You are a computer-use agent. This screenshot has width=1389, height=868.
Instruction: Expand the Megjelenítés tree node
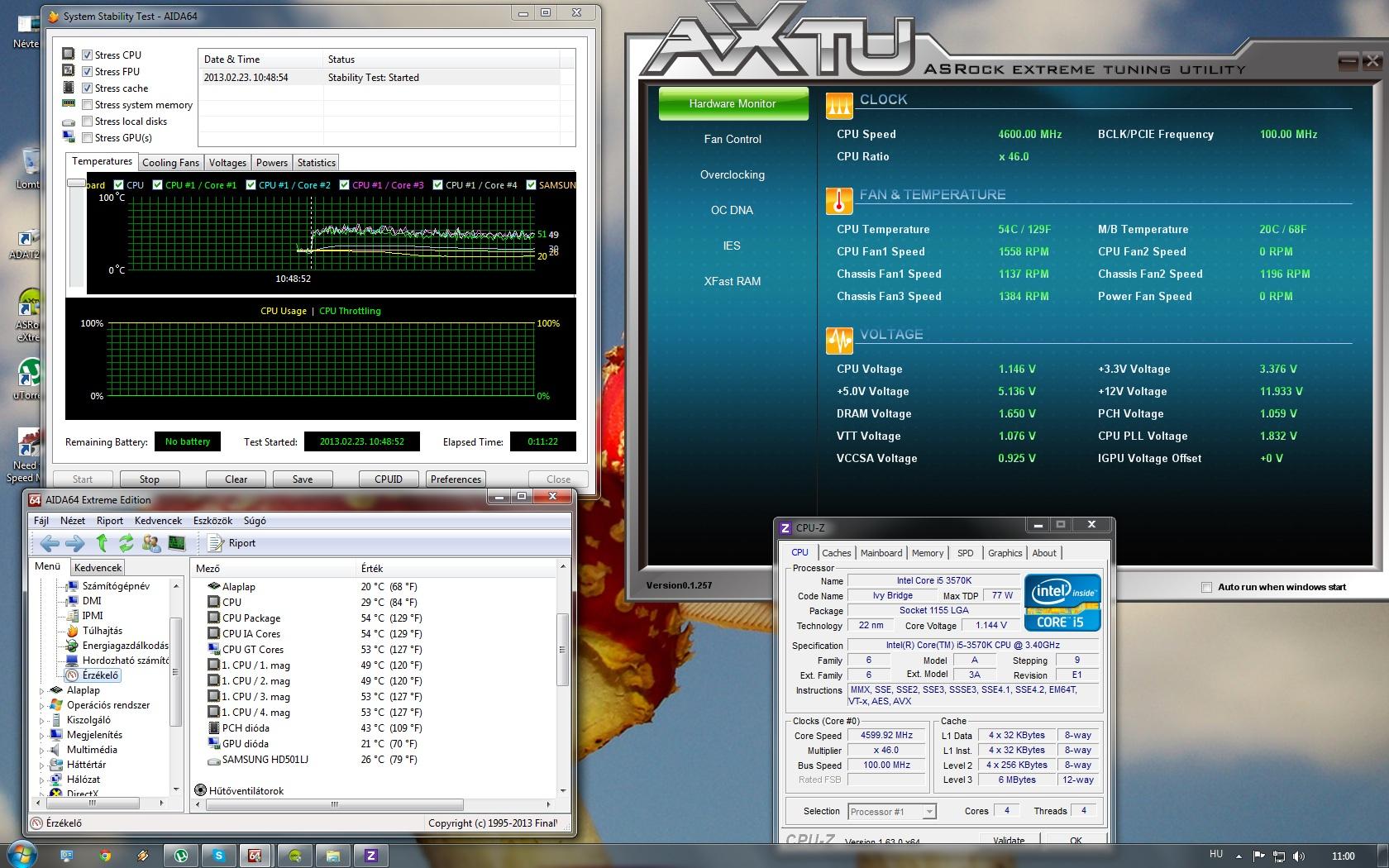pos(42,735)
